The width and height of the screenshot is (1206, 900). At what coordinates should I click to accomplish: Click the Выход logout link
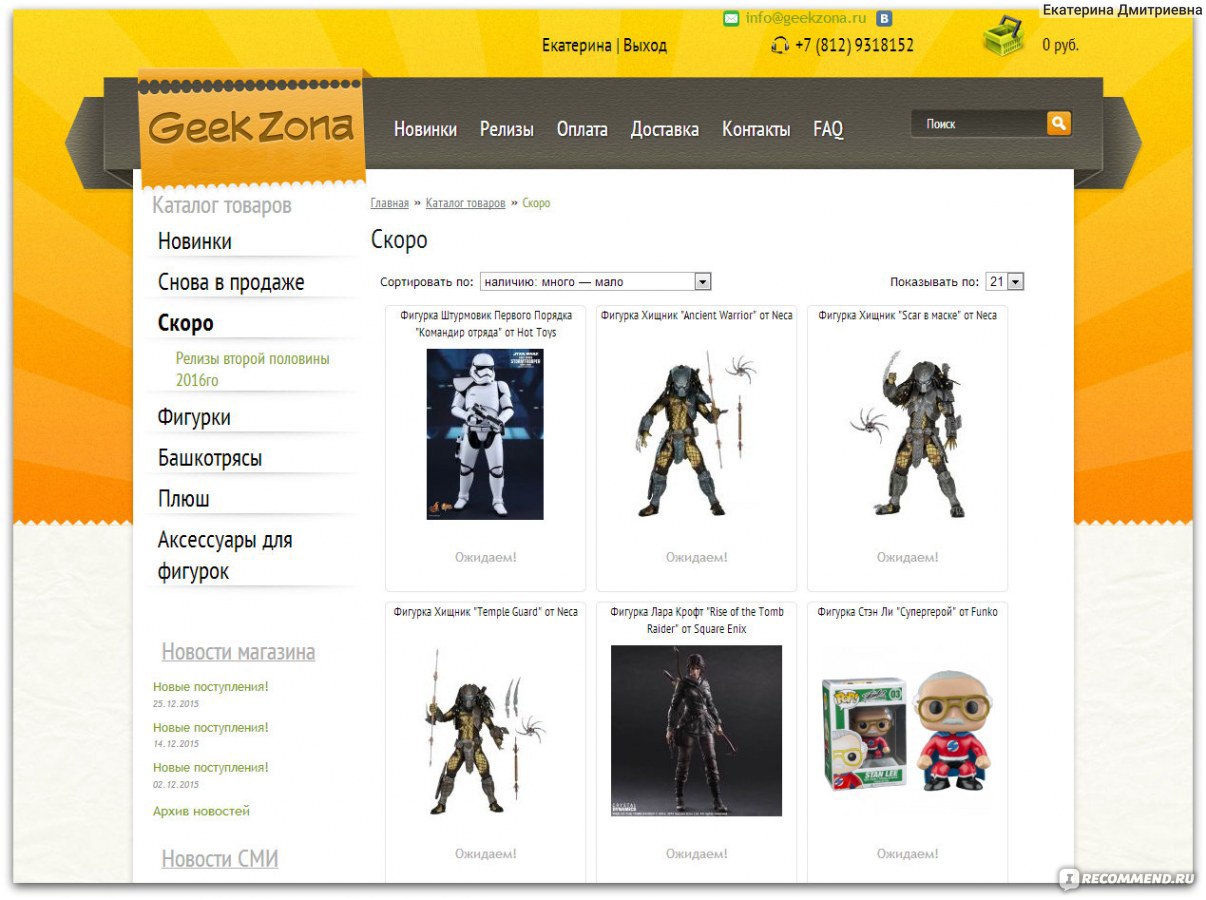[x=645, y=45]
